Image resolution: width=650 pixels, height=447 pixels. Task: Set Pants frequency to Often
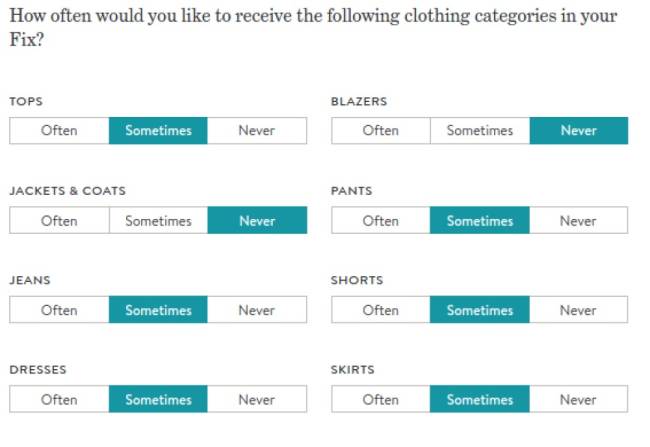coord(381,221)
